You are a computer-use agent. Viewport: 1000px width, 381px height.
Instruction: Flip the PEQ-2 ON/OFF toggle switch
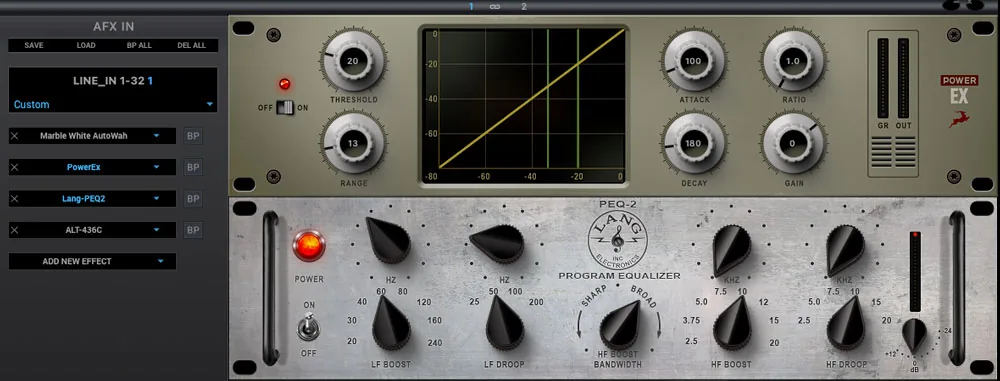point(309,327)
